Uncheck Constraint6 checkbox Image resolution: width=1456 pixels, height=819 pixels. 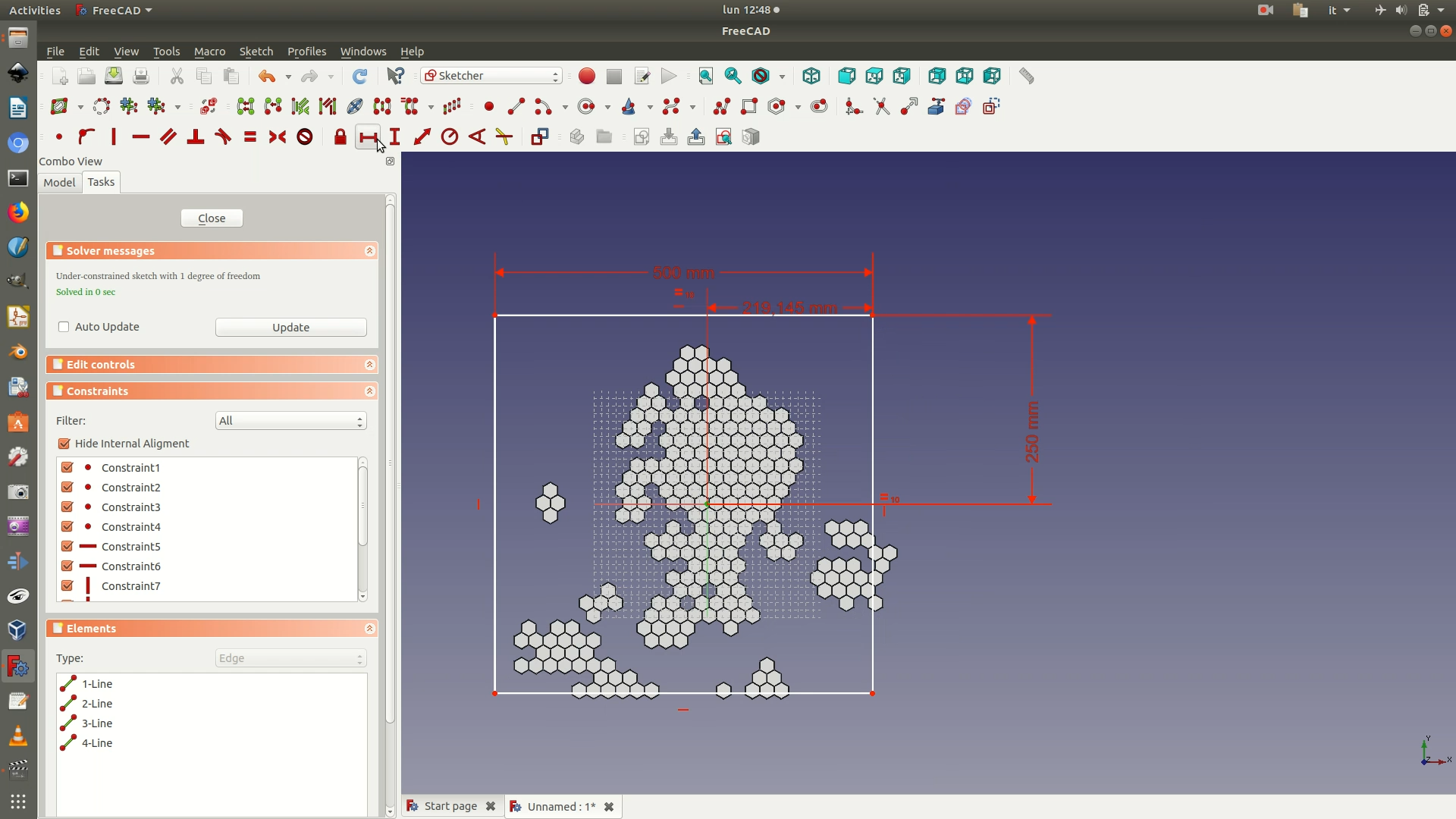(67, 566)
